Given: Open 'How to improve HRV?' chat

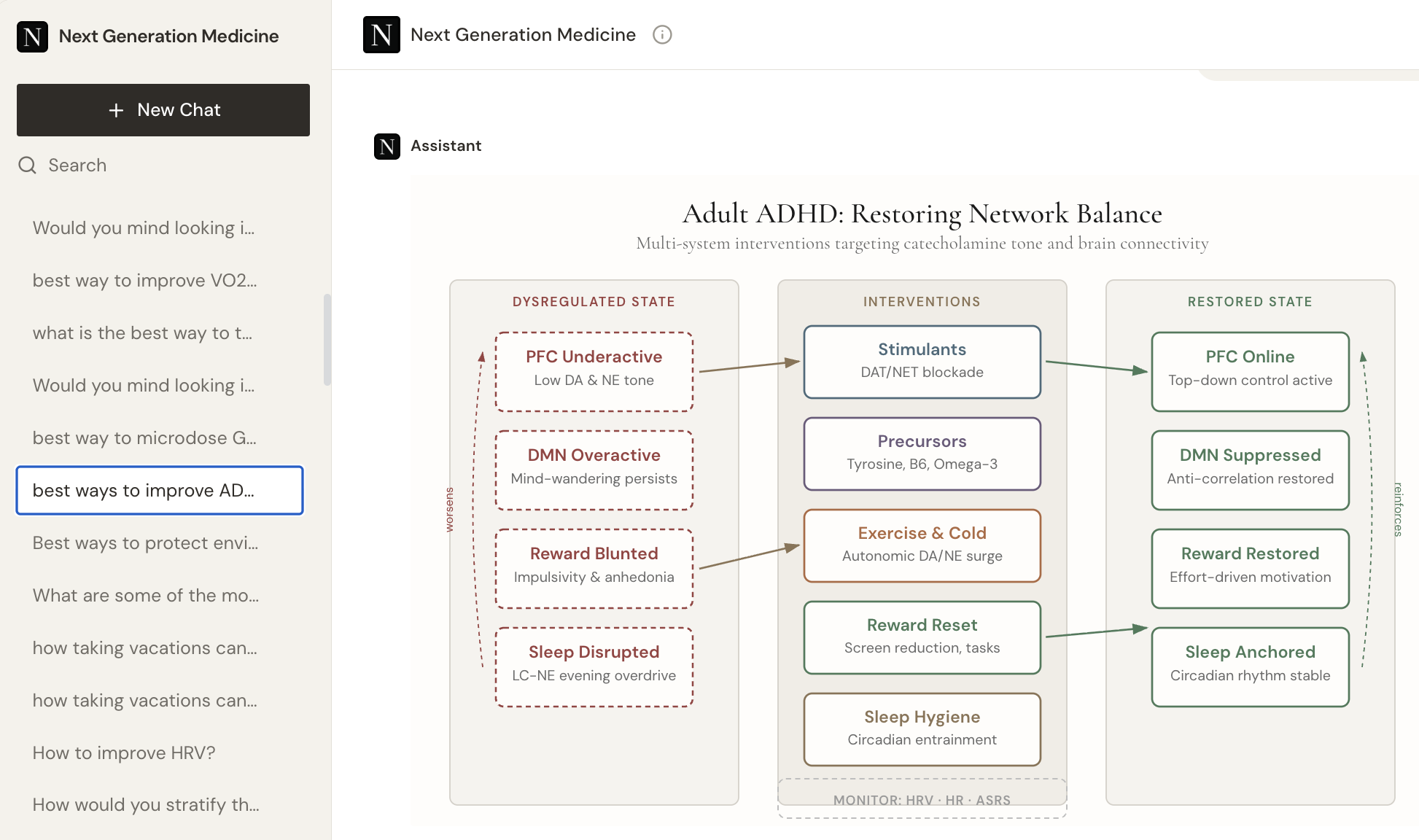Looking at the screenshot, I should (x=160, y=753).
